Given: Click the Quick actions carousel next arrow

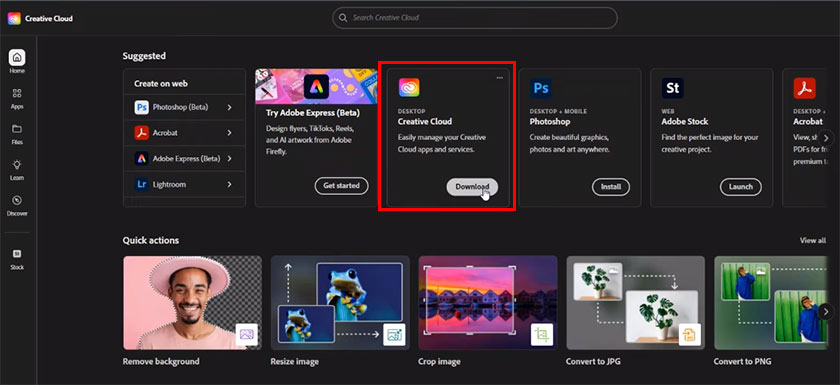Looking at the screenshot, I should tap(827, 311).
